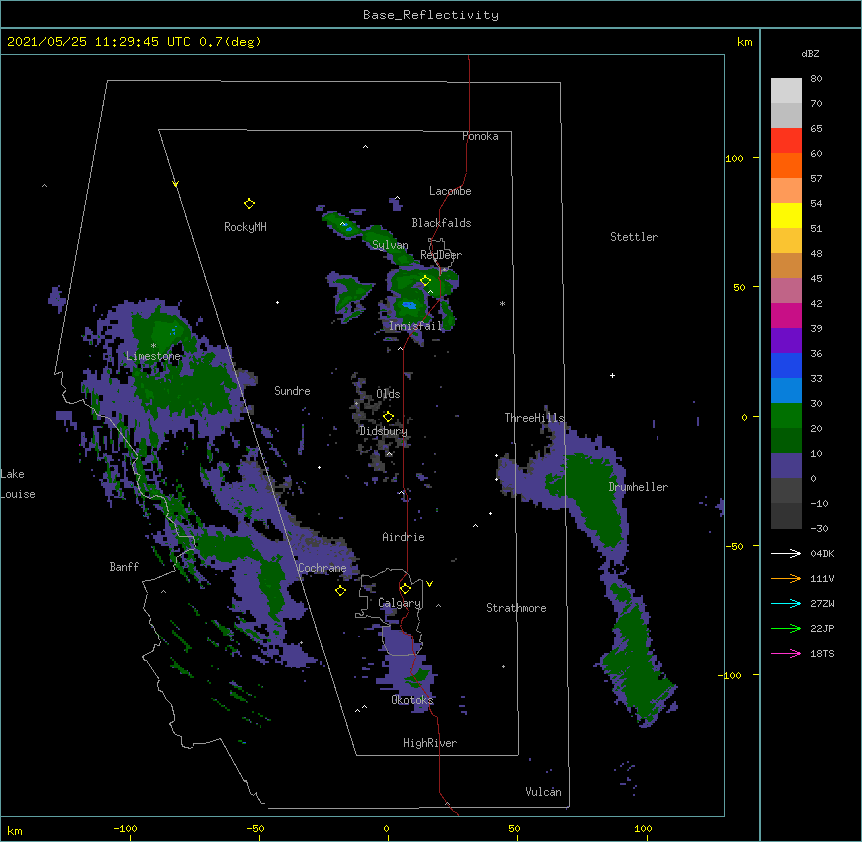This screenshot has width=862, height=842.
Task: Click the Blackfalds label on map
Action: (441, 223)
